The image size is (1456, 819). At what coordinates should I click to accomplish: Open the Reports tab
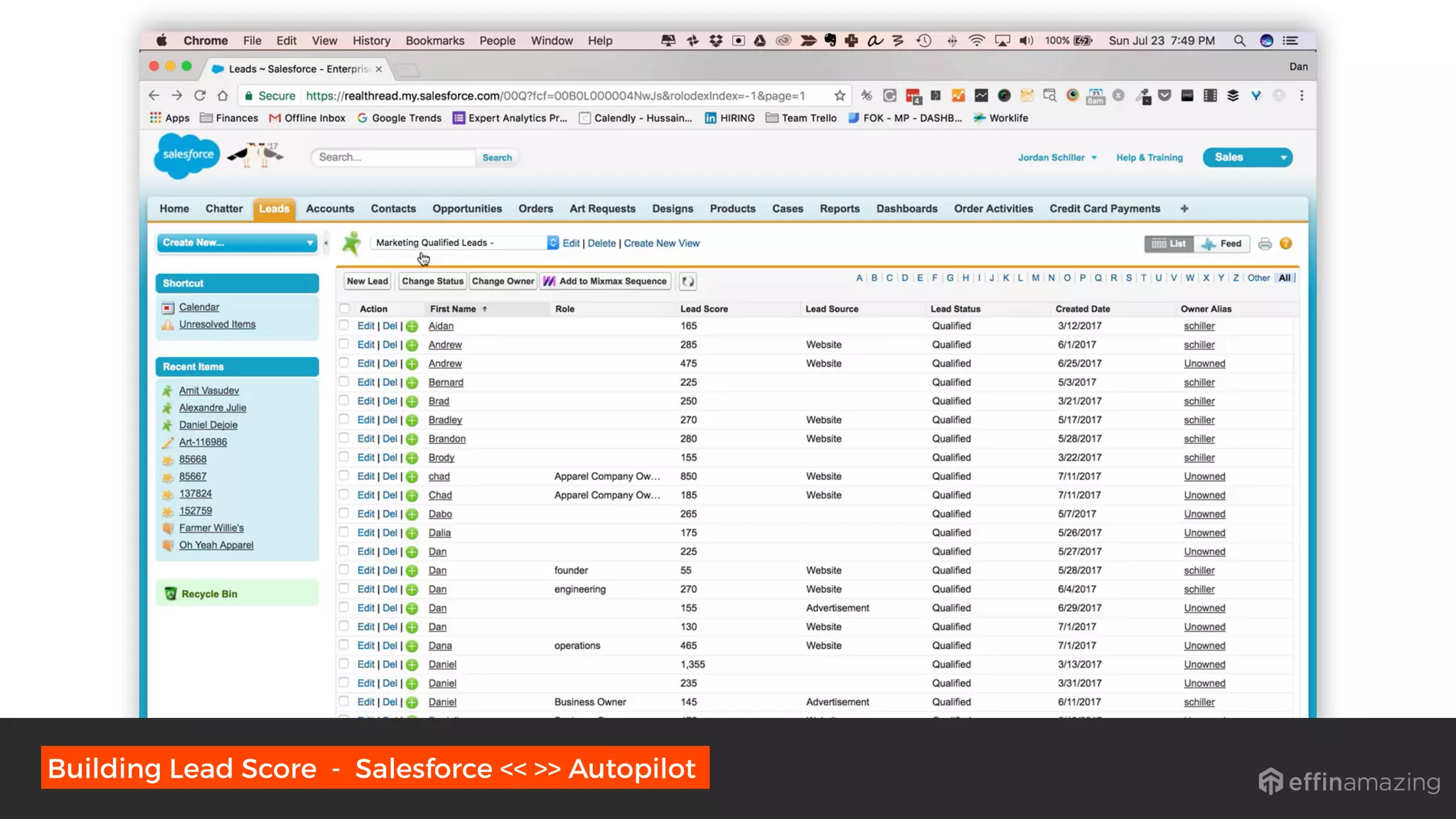(x=840, y=208)
